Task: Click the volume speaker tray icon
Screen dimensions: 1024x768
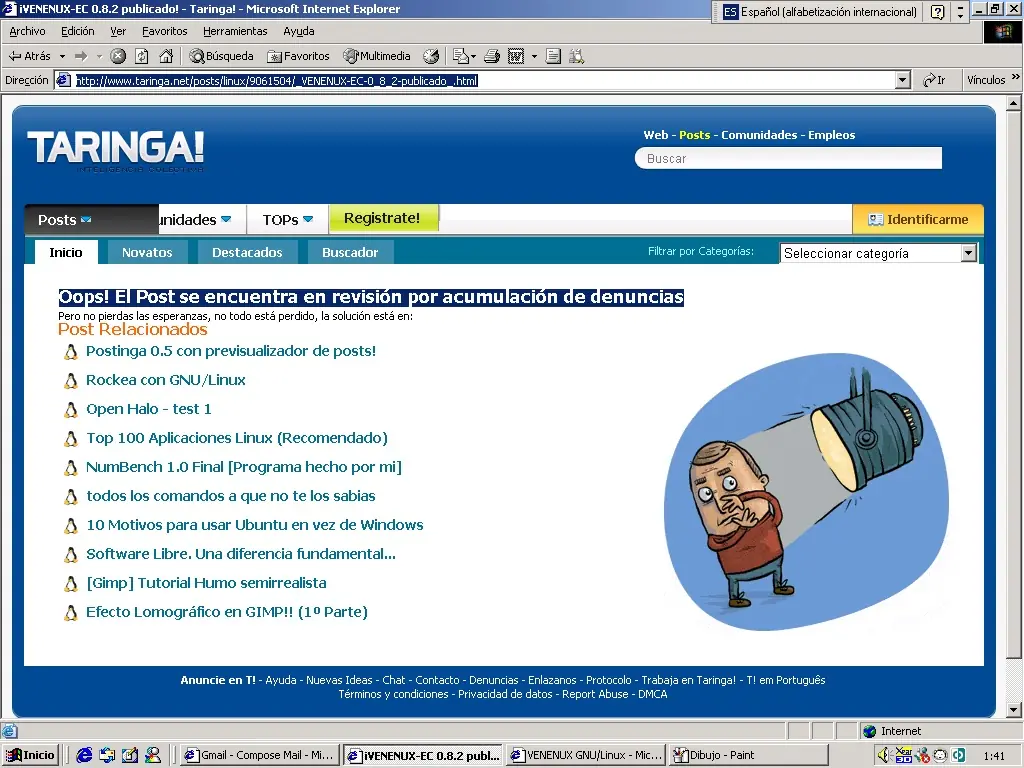Action: pyautogui.click(x=884, y=755)
